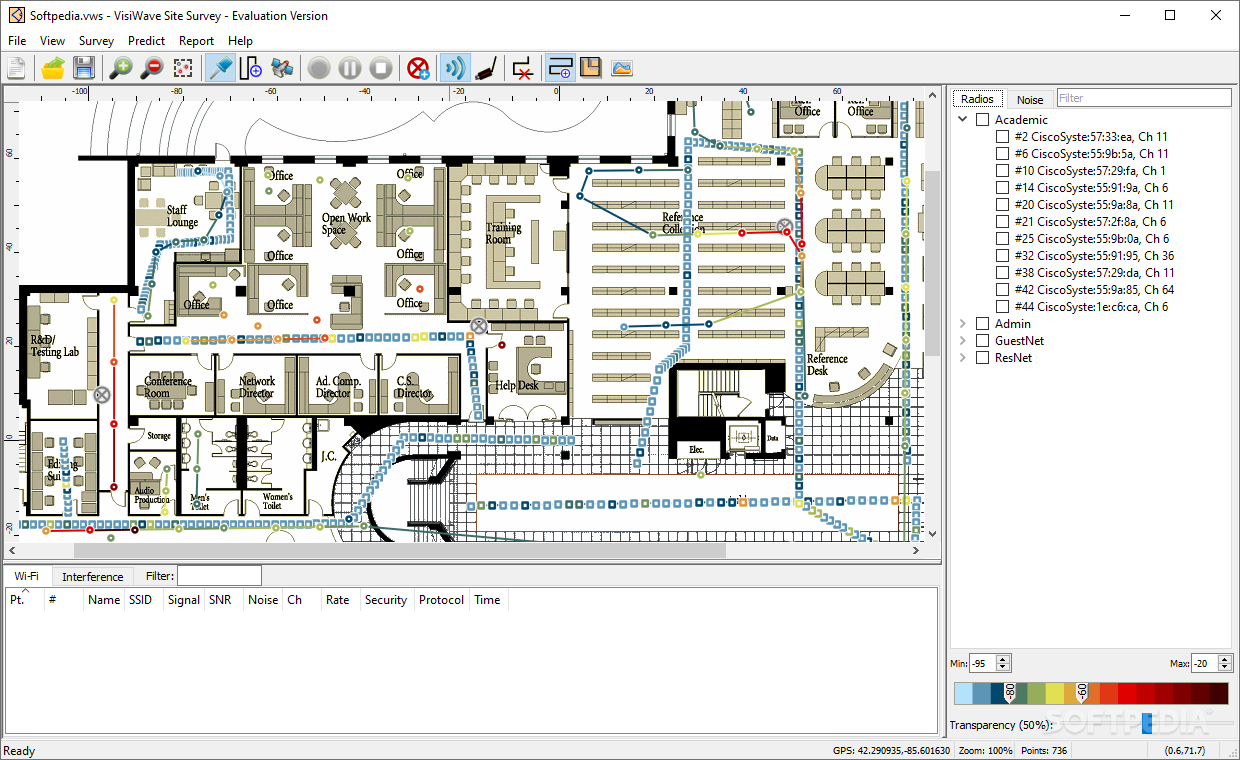Create a new survey file
This screenshot has width=1240, height=760.
point(16,68)
